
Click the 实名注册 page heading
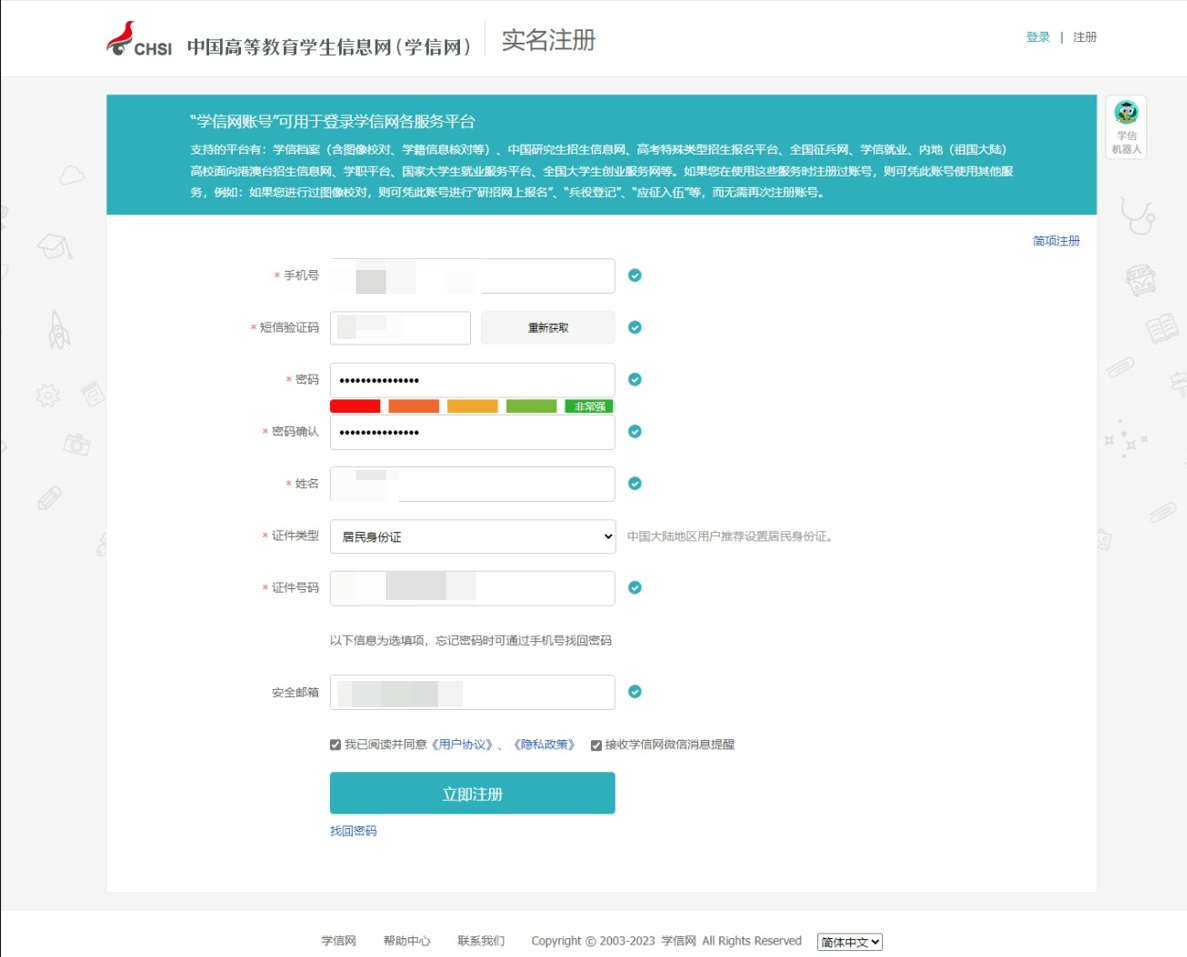pos(549,40)
